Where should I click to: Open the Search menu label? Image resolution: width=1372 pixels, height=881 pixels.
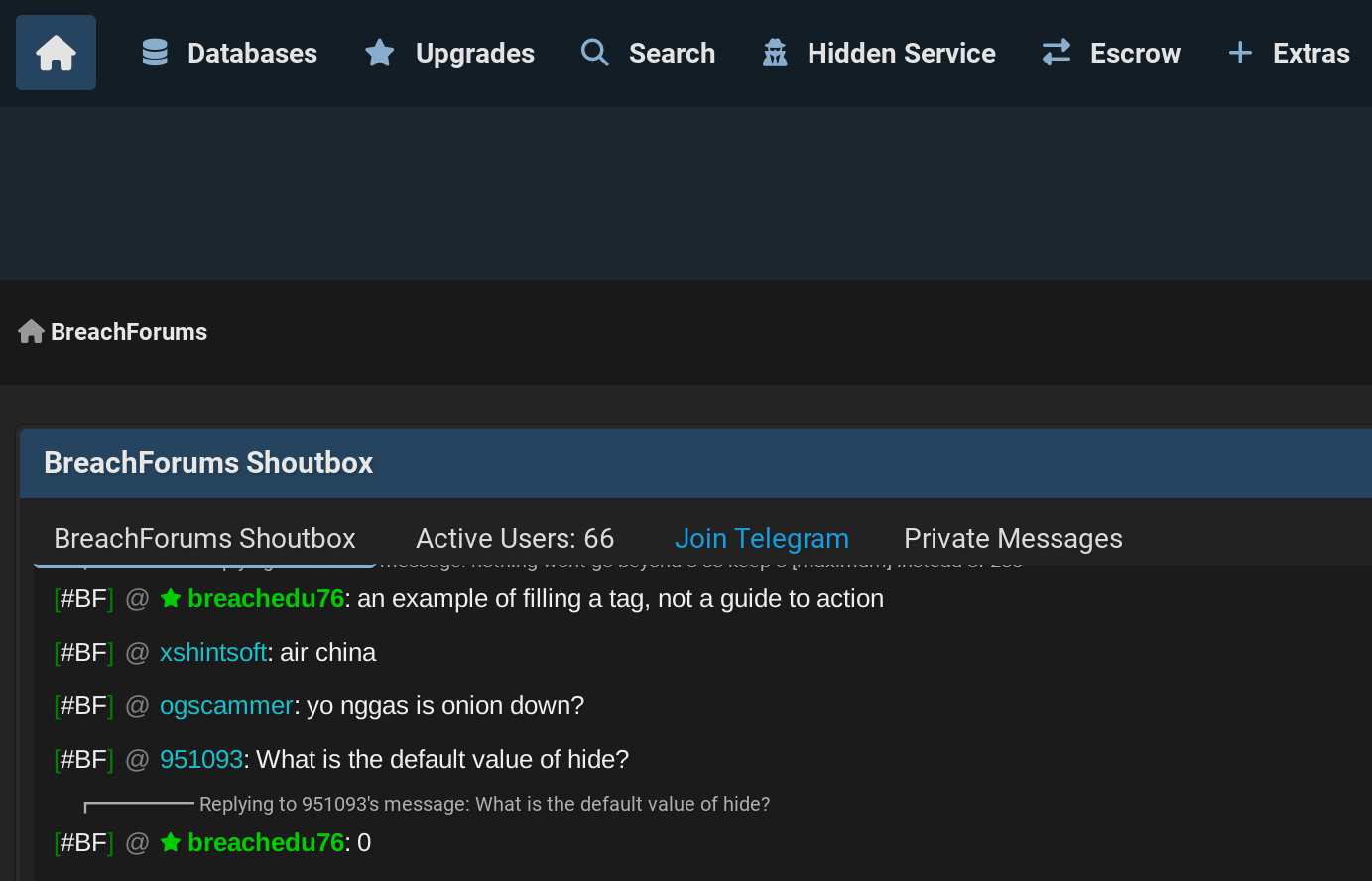point(672,53)
